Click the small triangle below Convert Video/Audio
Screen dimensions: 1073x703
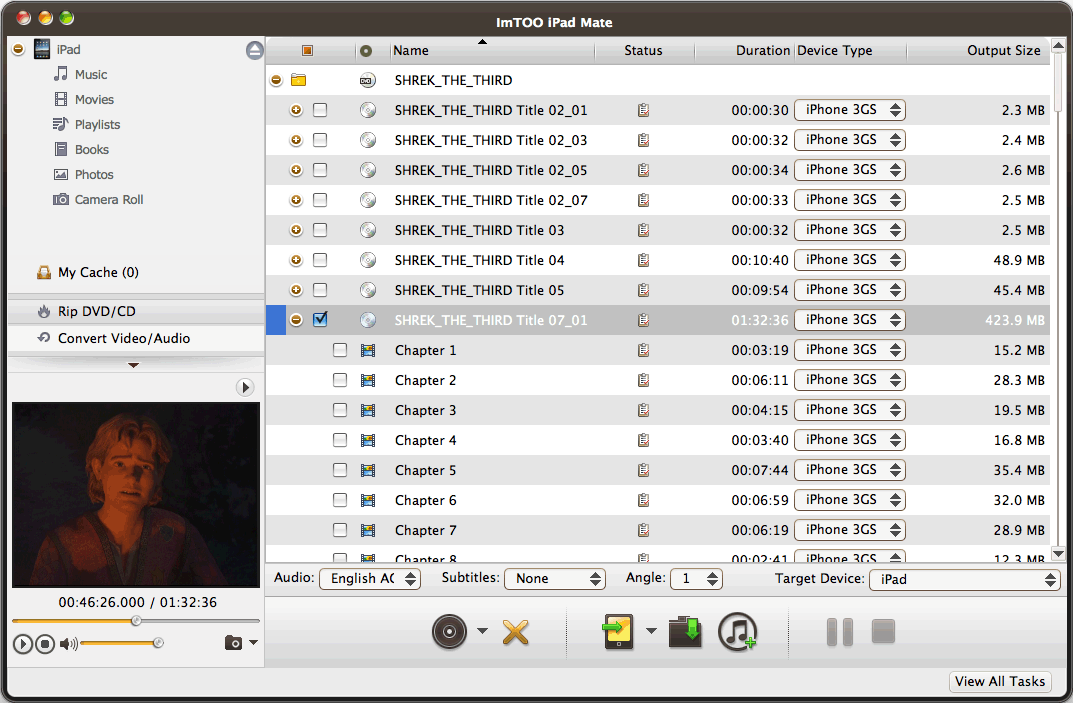(x=133, y=365)
